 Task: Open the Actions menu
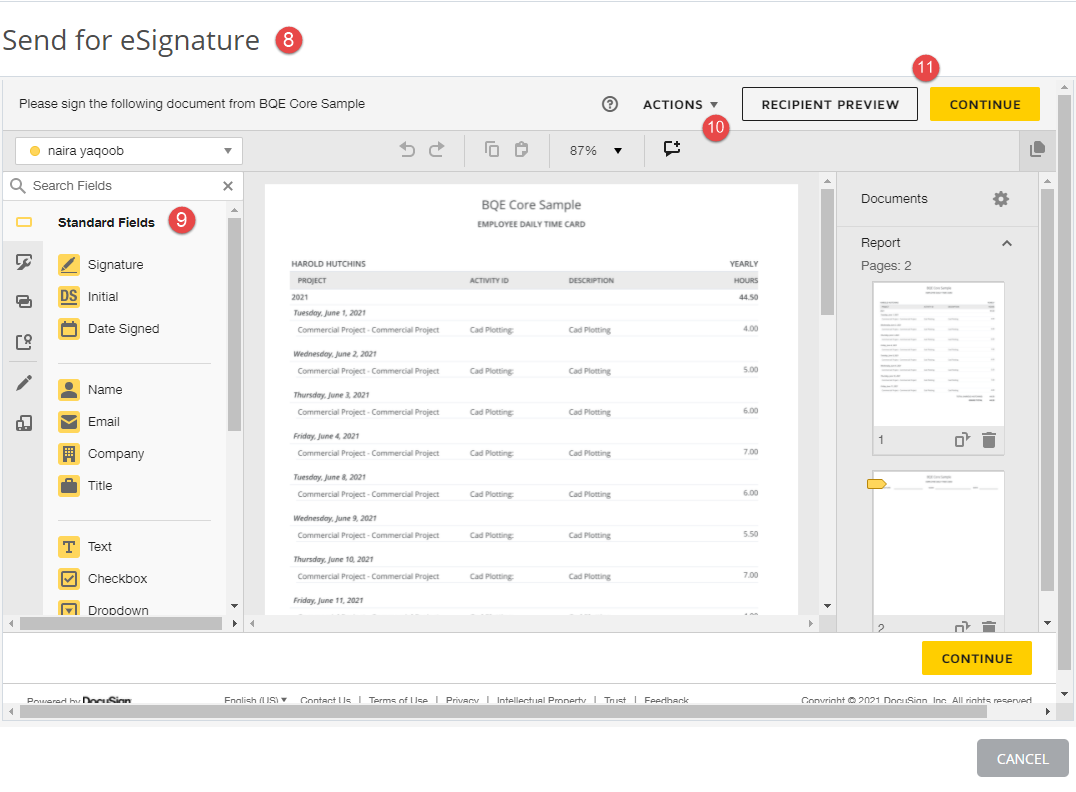[x=680, y=104]
